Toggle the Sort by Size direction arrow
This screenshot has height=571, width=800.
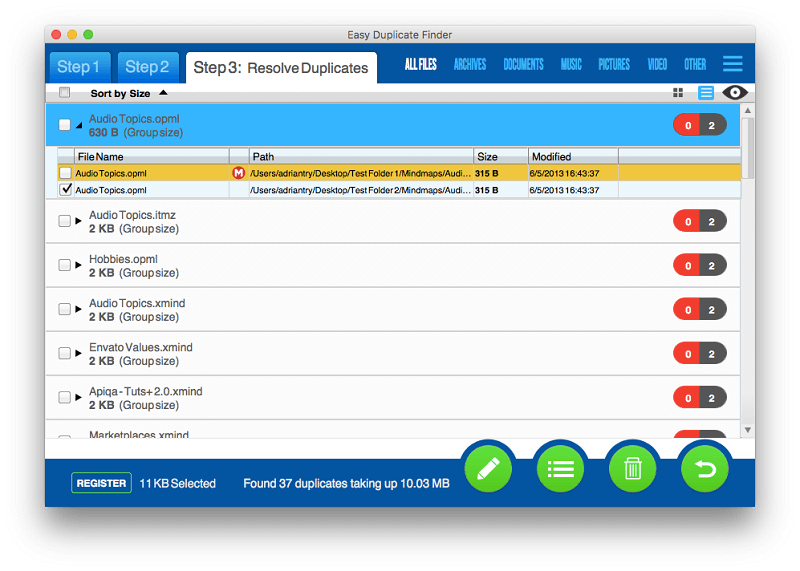coord(163,93)
